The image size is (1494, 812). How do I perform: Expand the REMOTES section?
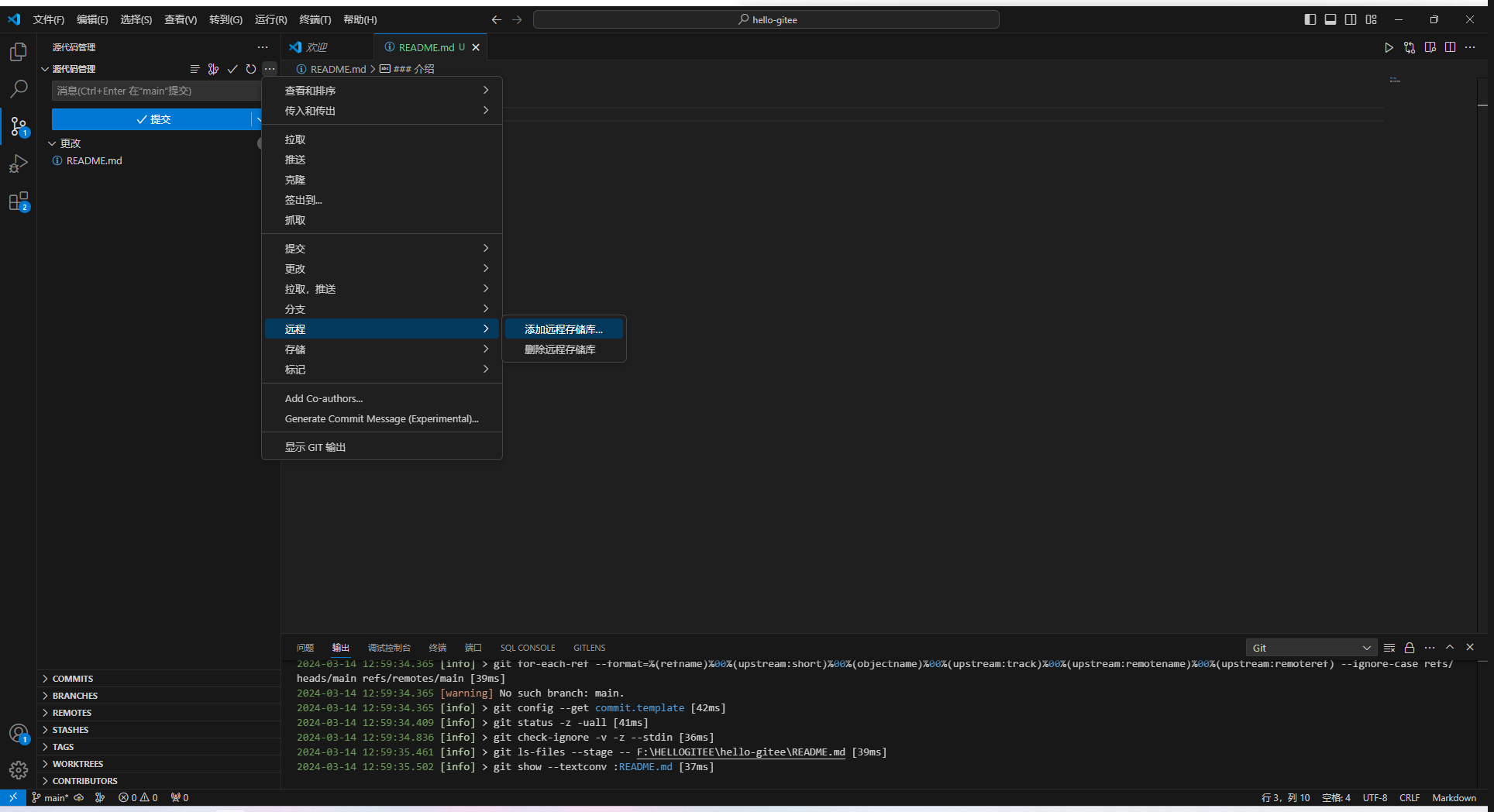(x=159, y=713)
